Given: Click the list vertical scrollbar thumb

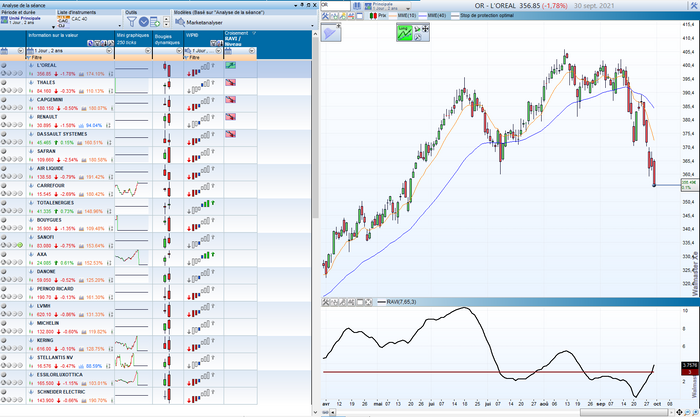Looking at the screenshot, I should pos(315,127).
